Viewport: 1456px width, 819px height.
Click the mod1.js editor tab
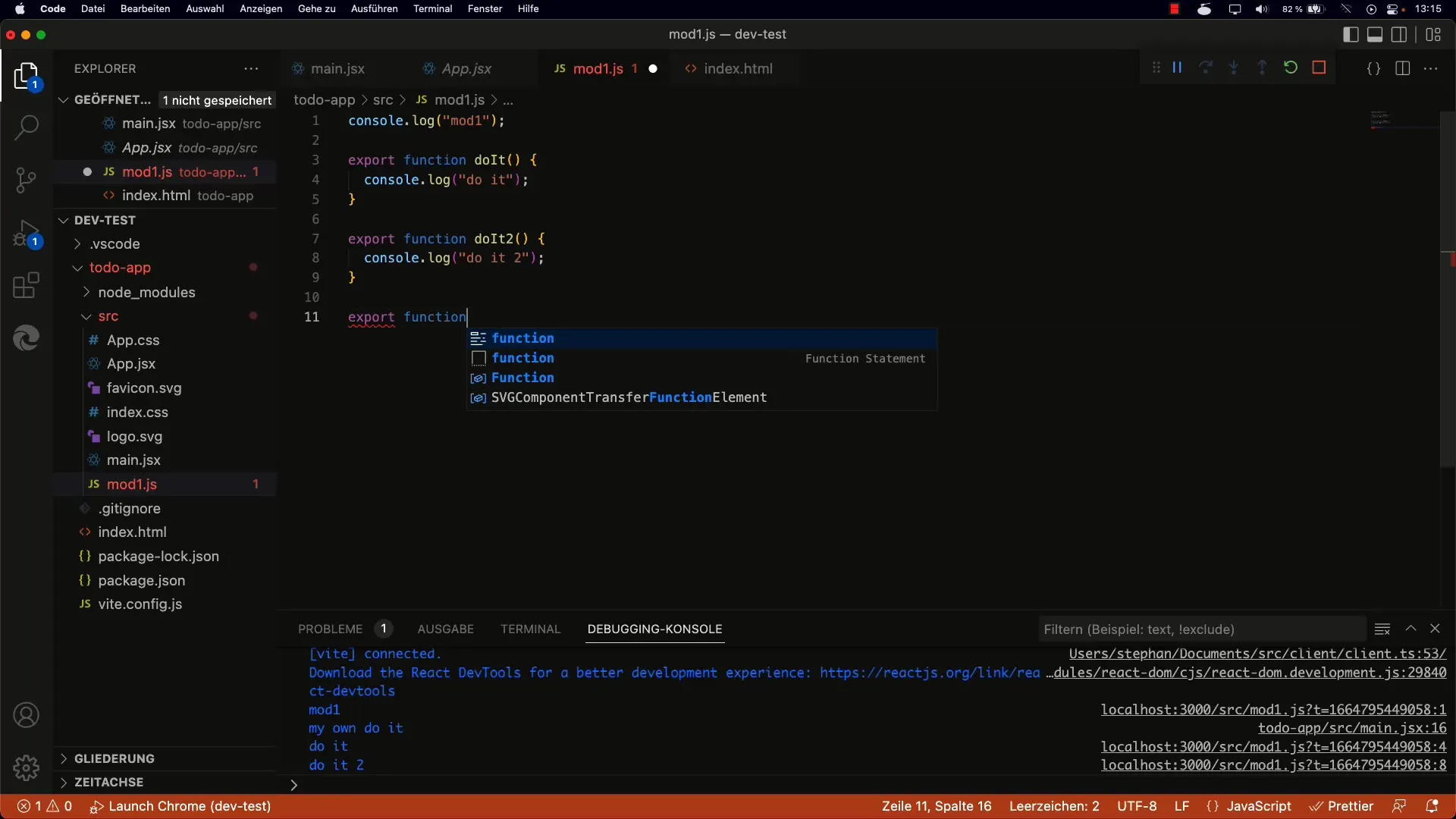[x=598, y=68]
